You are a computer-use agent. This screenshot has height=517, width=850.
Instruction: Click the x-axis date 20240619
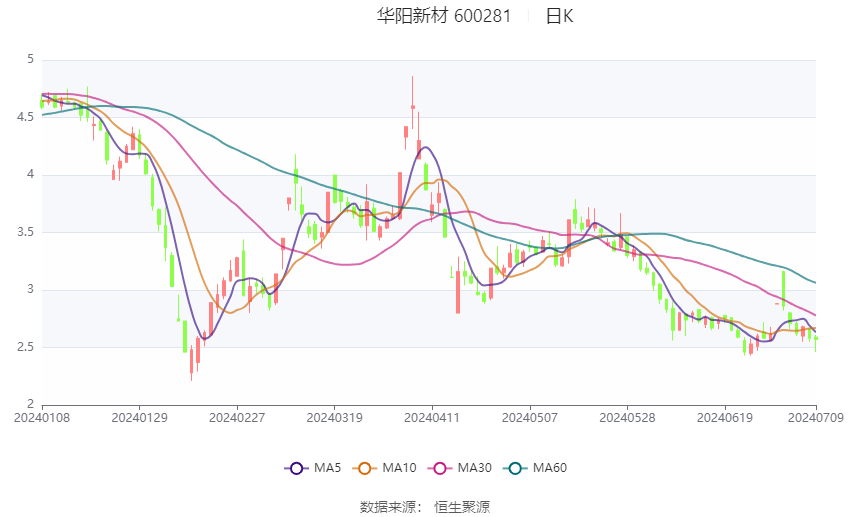tap(725, 418)
